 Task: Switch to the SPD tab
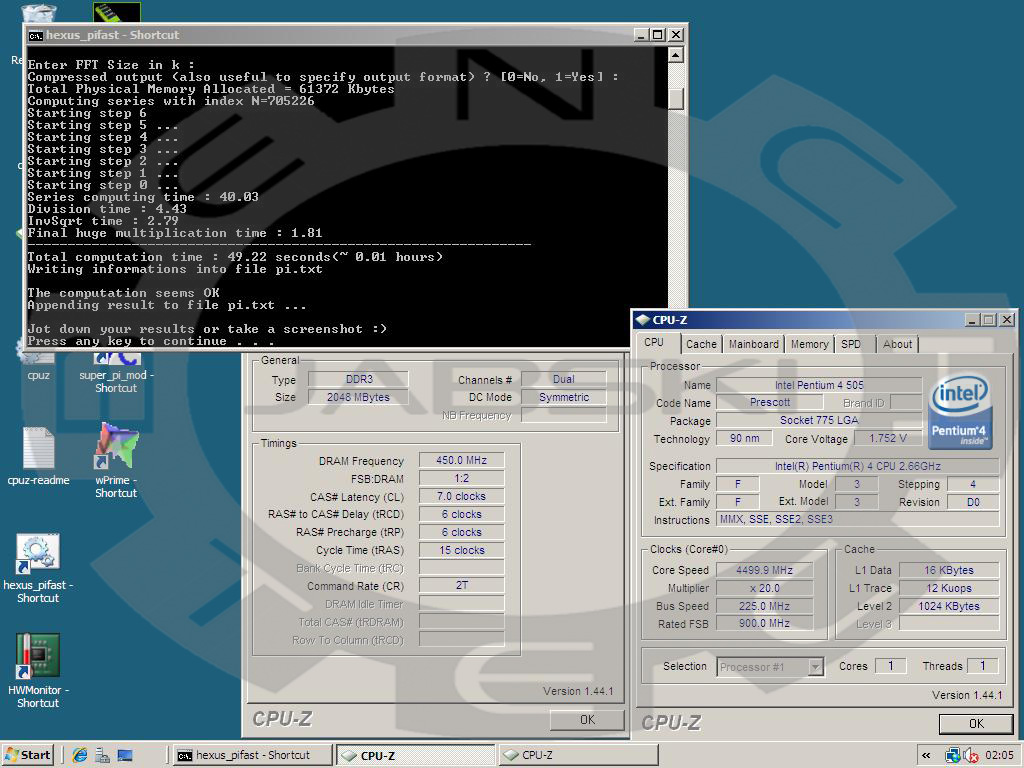pos(851,344)
